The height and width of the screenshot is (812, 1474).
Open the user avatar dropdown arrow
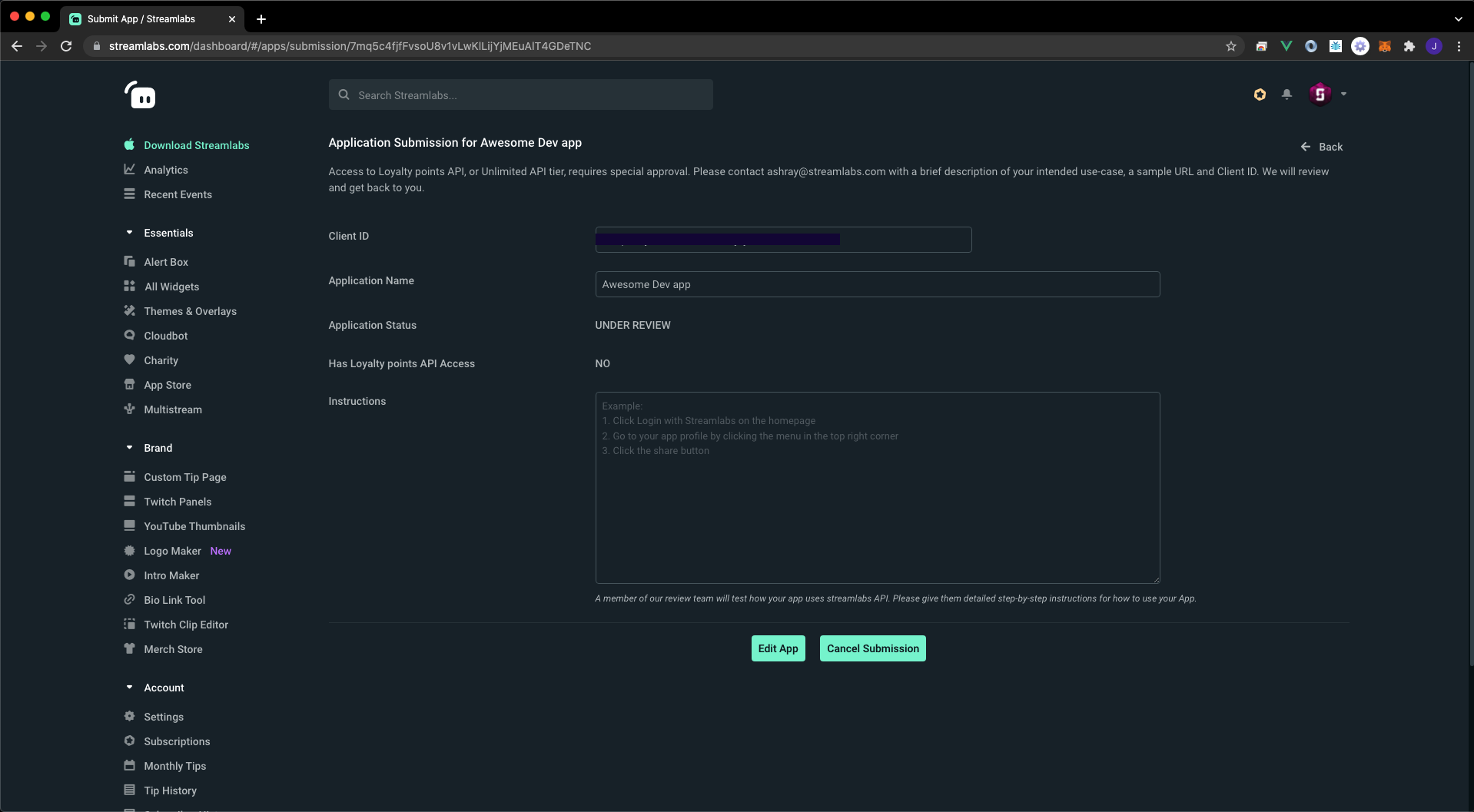pos(1343,94)
